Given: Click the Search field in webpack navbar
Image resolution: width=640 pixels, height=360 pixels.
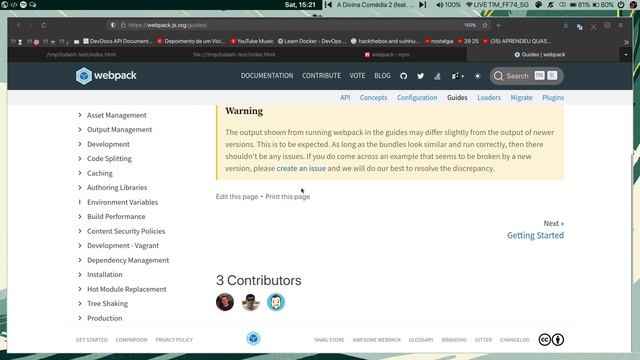Looking at the screenshot, I should [x=526, y=76].
